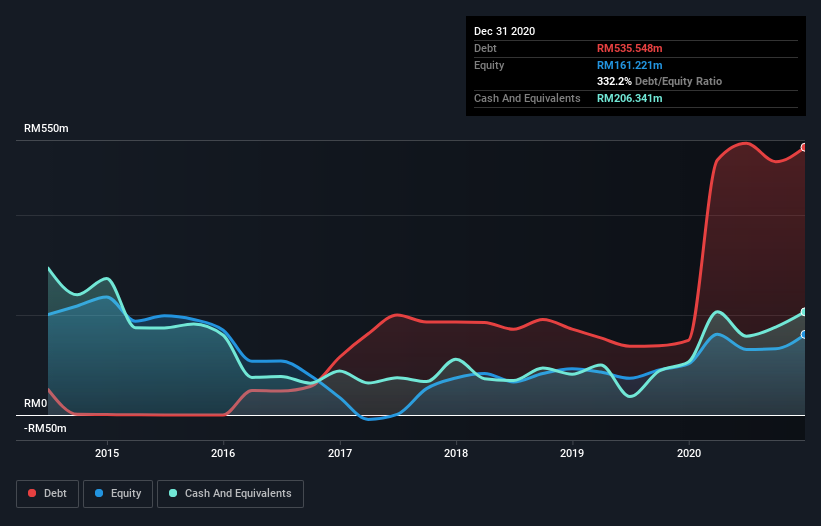Image resolution: width=821 pixels, height=526 pixels.
Task: Click the Equity label in tooltip
Action: click(x=489, y=65)
